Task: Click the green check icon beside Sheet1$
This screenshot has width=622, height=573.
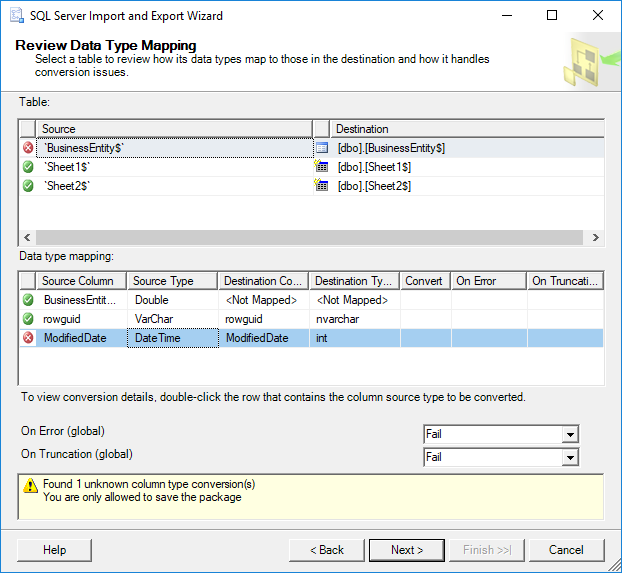Action: (x=28, y=167)
